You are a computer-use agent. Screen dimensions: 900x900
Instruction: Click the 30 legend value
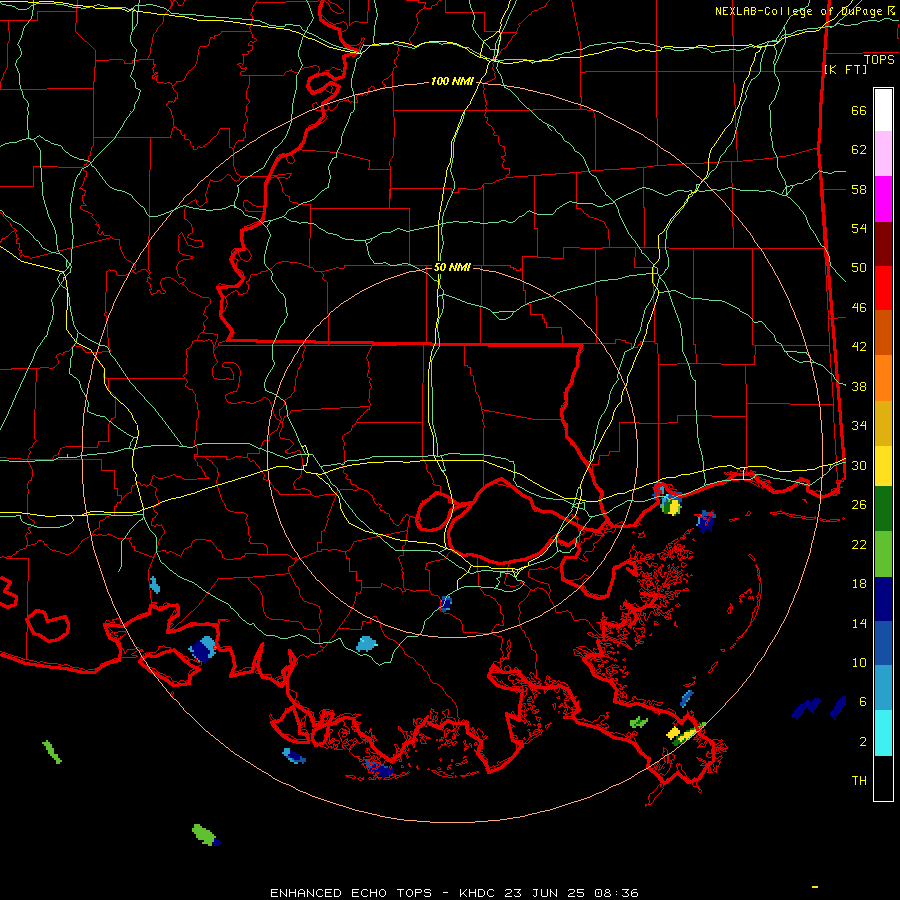(859, 465)
